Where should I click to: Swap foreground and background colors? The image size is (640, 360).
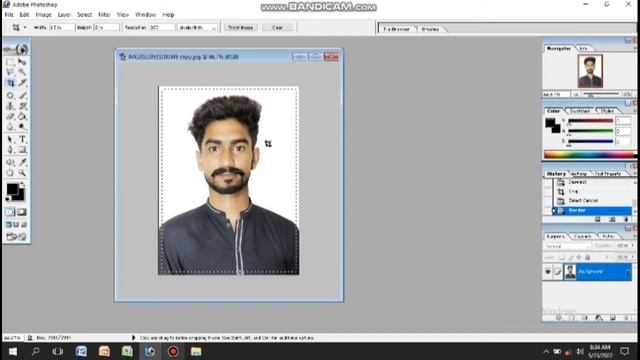[x=22, y=185]
